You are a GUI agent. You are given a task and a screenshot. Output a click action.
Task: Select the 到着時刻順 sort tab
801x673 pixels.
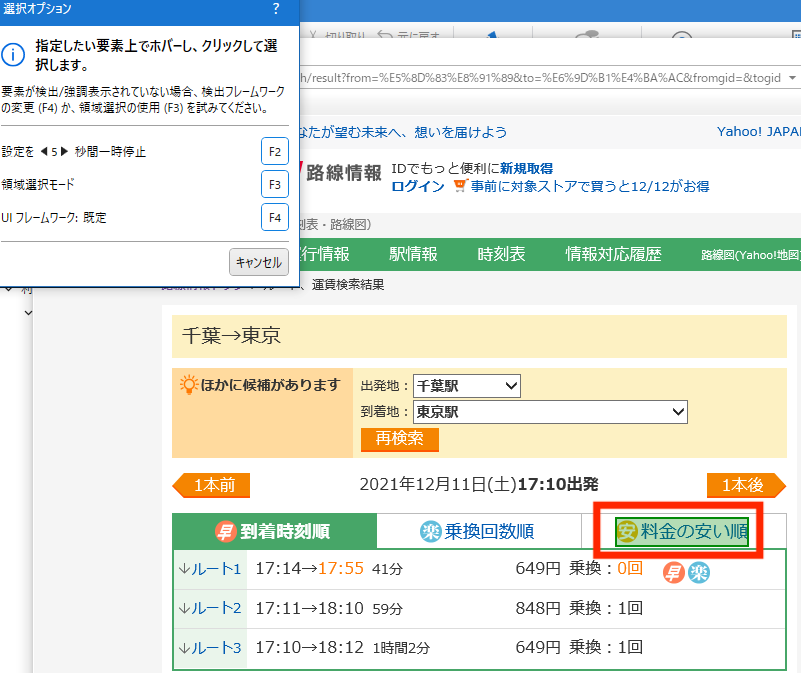click(x=275, y=531)
